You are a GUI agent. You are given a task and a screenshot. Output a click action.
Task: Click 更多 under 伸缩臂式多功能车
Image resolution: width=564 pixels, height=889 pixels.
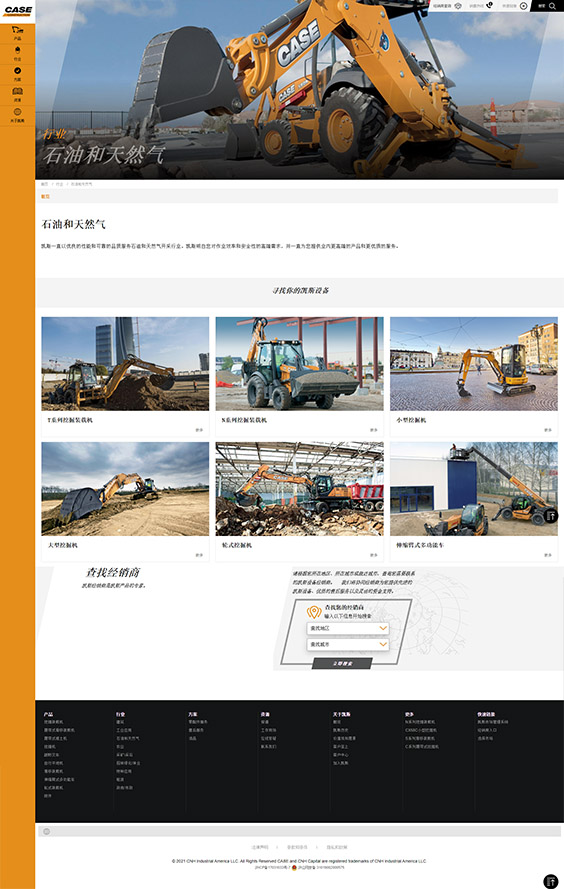(x=548, y=555)
